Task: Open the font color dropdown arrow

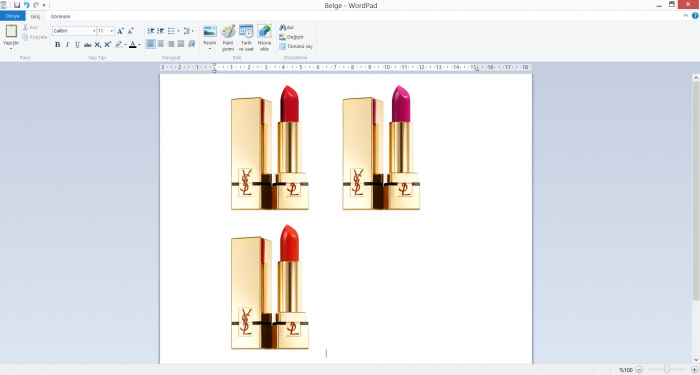Action: click(x=139, y=44)
